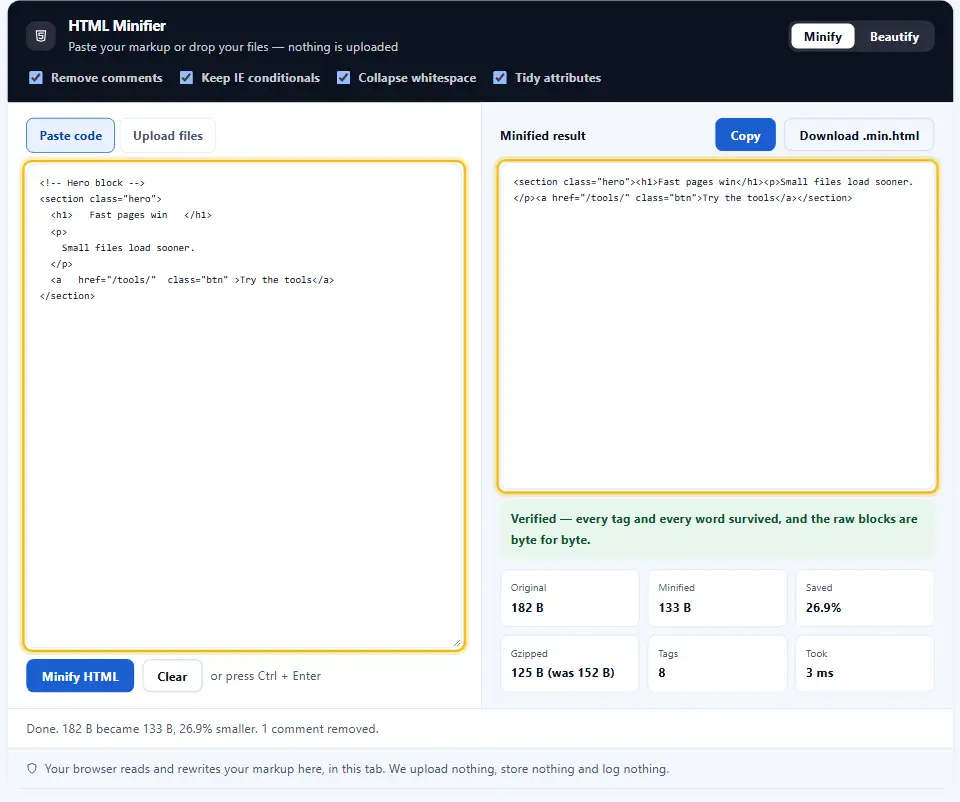Click the '<!-- Hero block -->' comment line
This screenshot has height=802, width=960.
click(92, 182)
